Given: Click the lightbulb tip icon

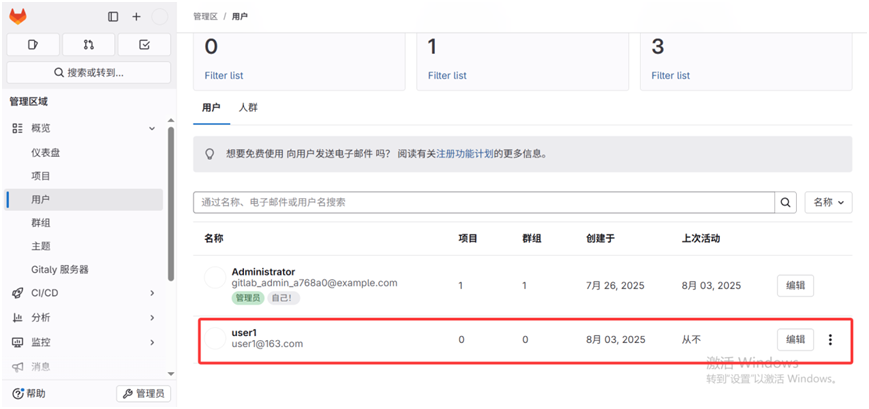Looking at the screenshot, I should pos(210,154).
